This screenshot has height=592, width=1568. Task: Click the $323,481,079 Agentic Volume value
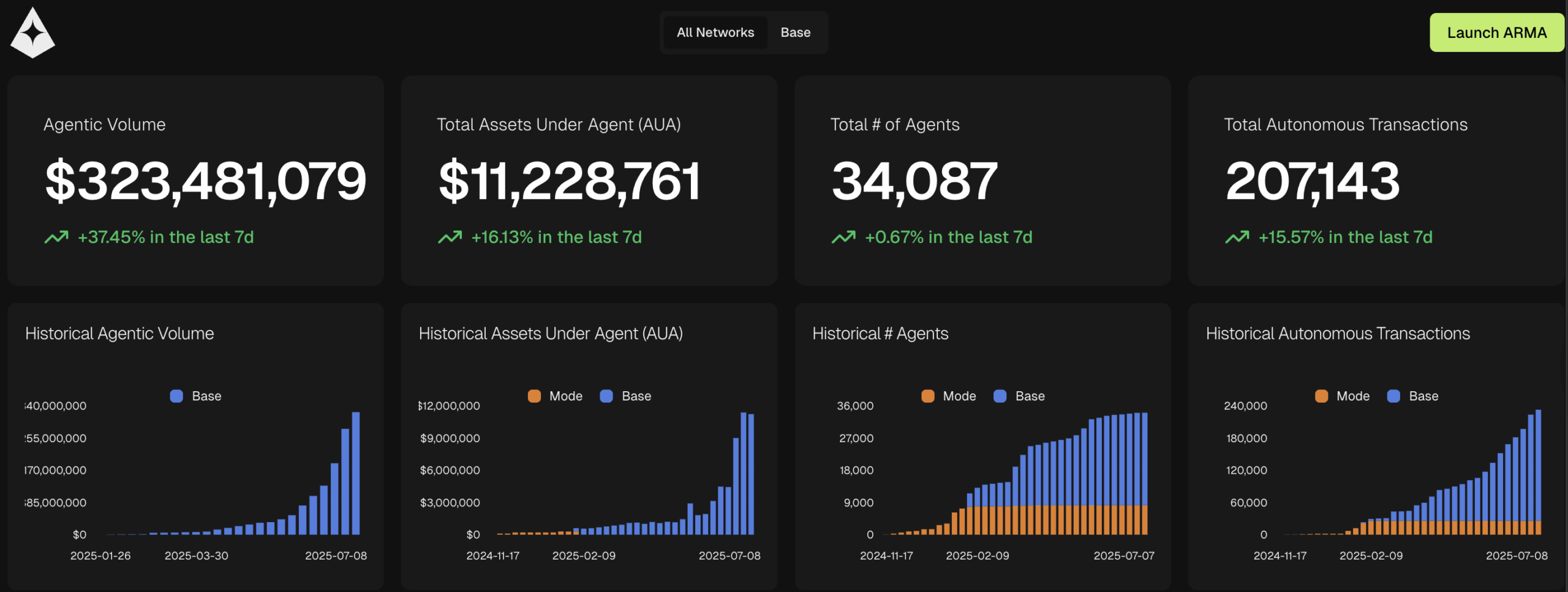click(205, 181)
